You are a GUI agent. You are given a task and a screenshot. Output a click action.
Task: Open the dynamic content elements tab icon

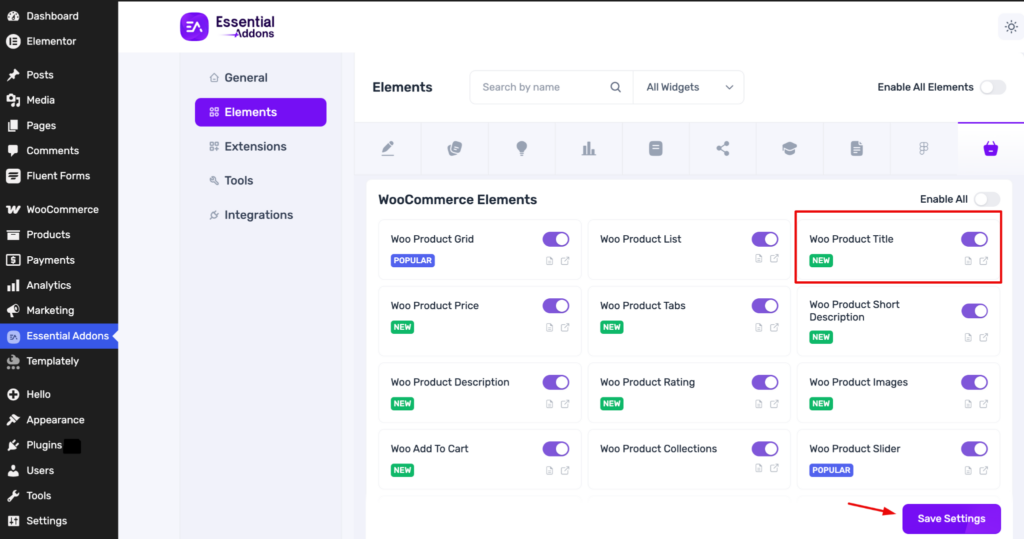pyautogui.click(x=455, y=148)
